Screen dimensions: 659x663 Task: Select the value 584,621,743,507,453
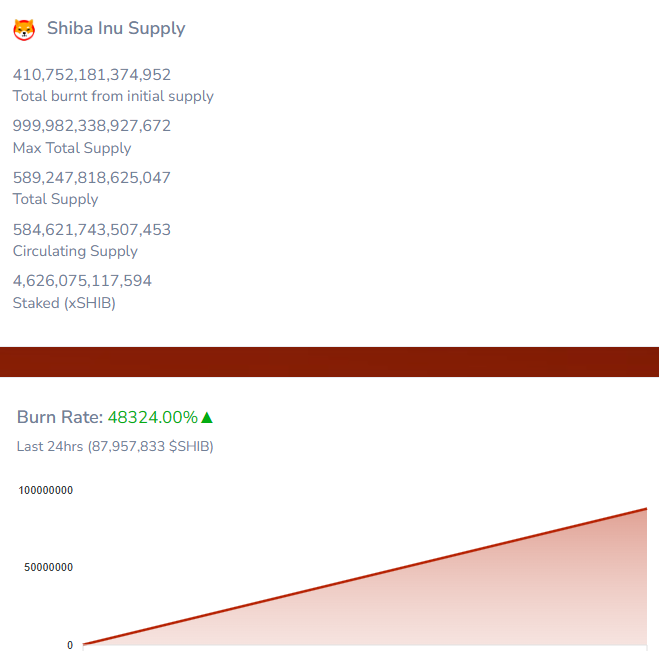pyautogui.click(x=92, y=230)
